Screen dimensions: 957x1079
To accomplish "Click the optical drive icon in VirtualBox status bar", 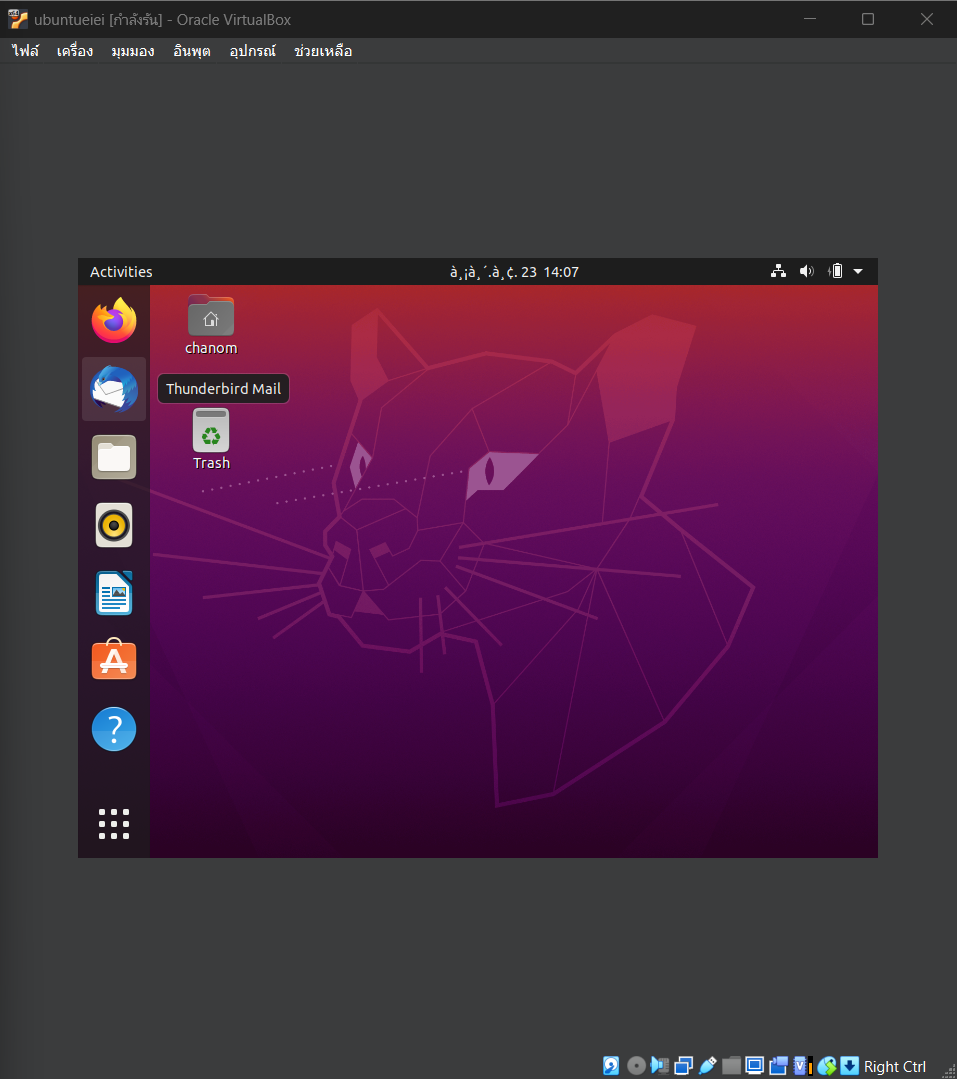I will click(x=636, y=1065).
